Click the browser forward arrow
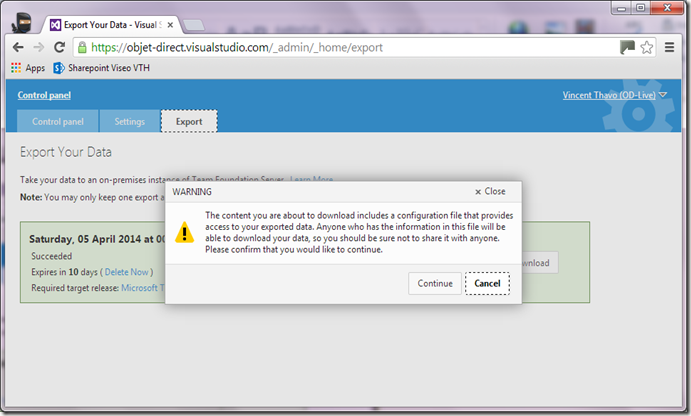This screenshot has width=691, height=416. pyautogui.click(x=39, y=47)
